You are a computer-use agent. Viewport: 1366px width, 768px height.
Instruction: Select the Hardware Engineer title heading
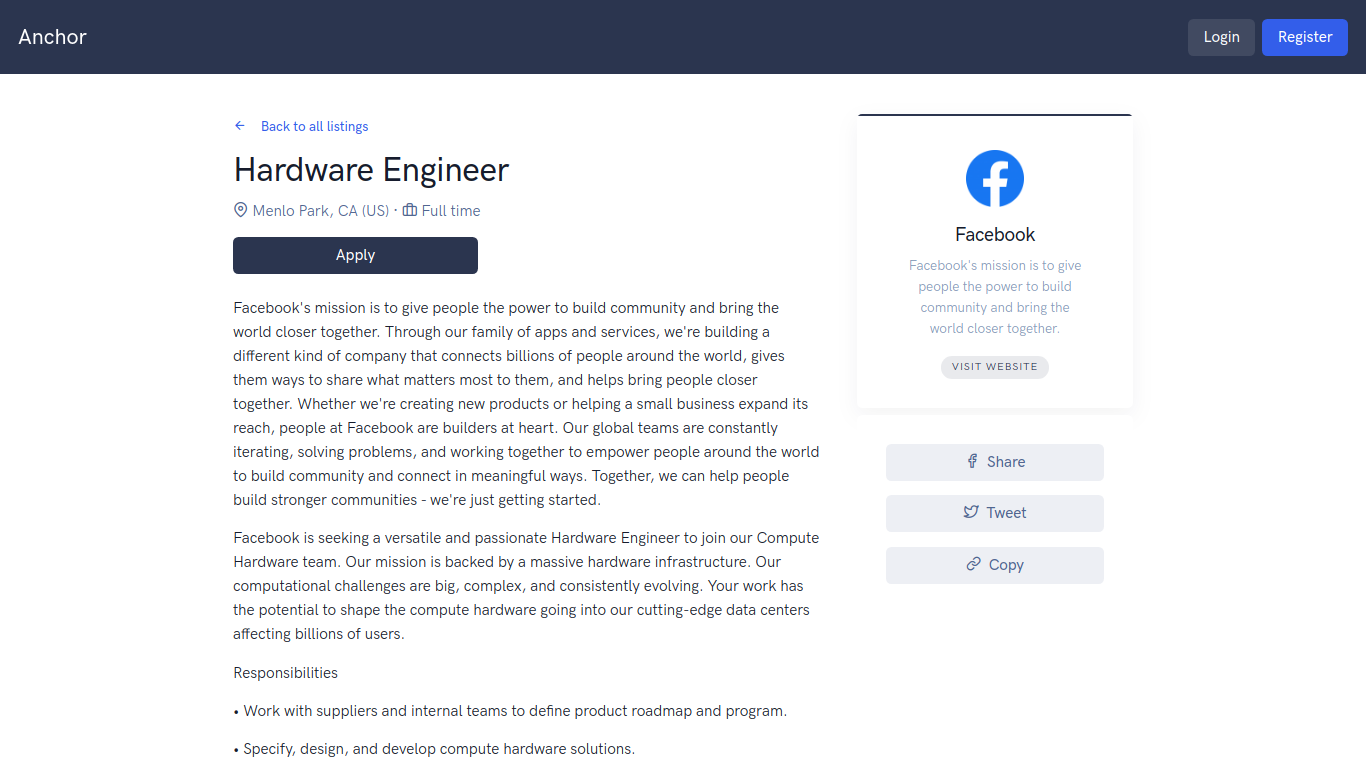tap(371, 170)
